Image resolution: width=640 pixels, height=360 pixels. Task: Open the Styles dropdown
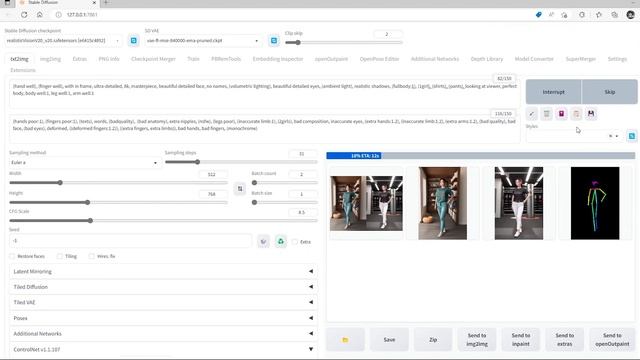[575, 136]
